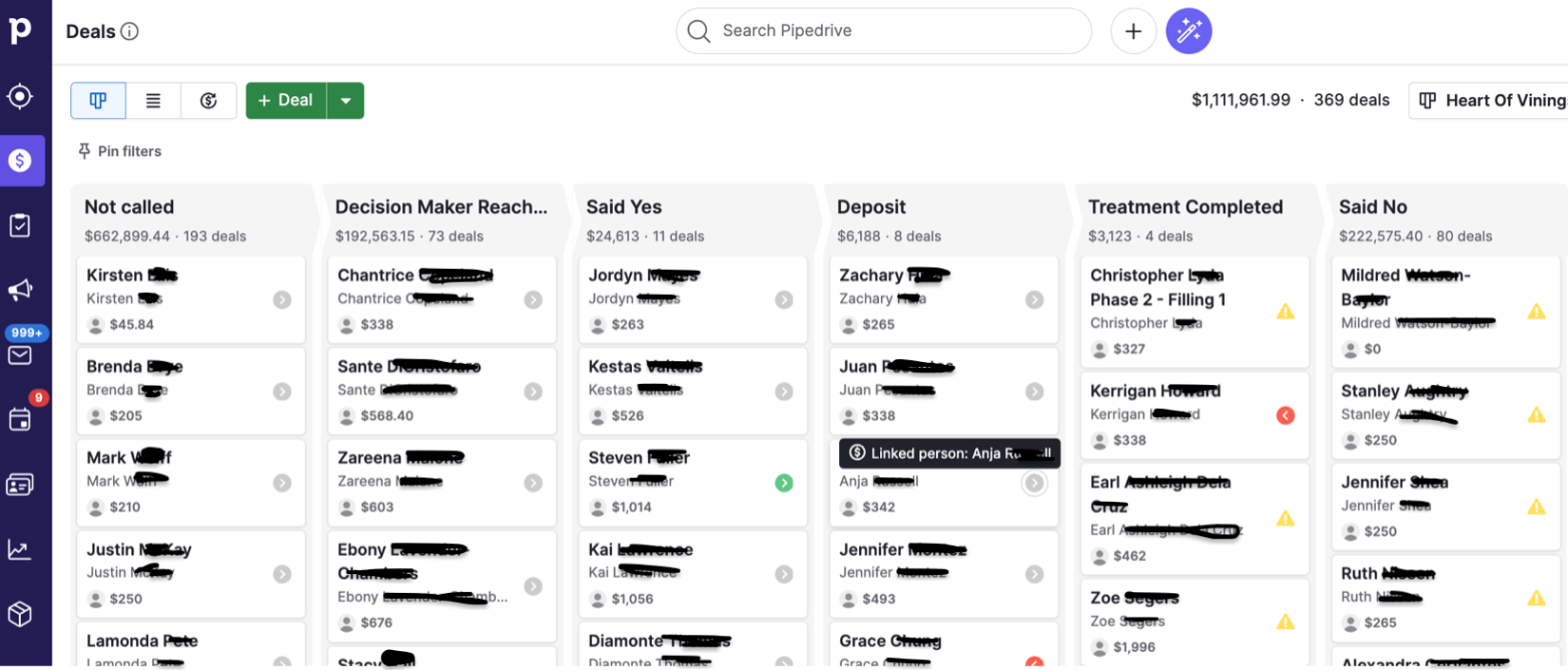Open the Activities calendar icon in sidebar
The height and width of the screenshot is (670, 1568).
(x=20, y=419)
